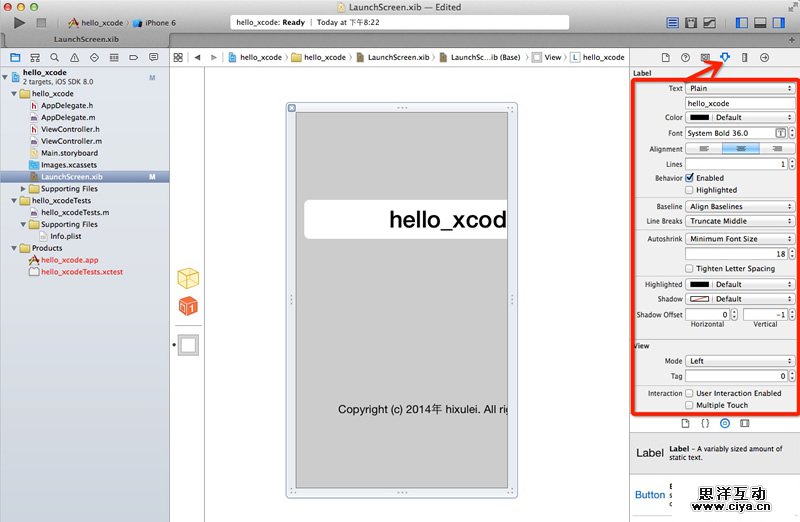Open the Autoshrink Minimum Font Size dropdown

[x=740, y=239]
